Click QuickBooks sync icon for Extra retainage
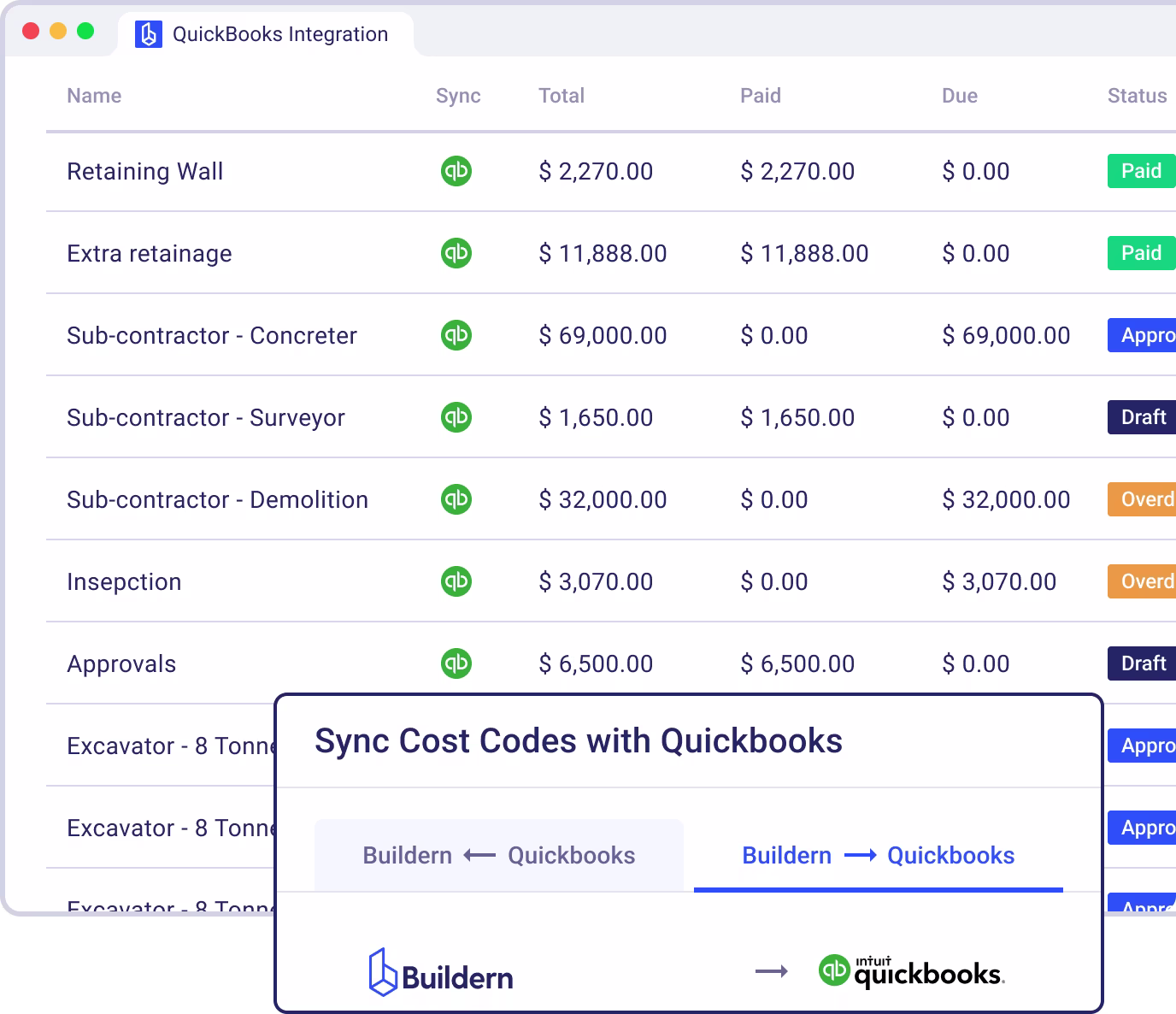The width and height of the screenshot is (1176, 1014). coord(456,253)
